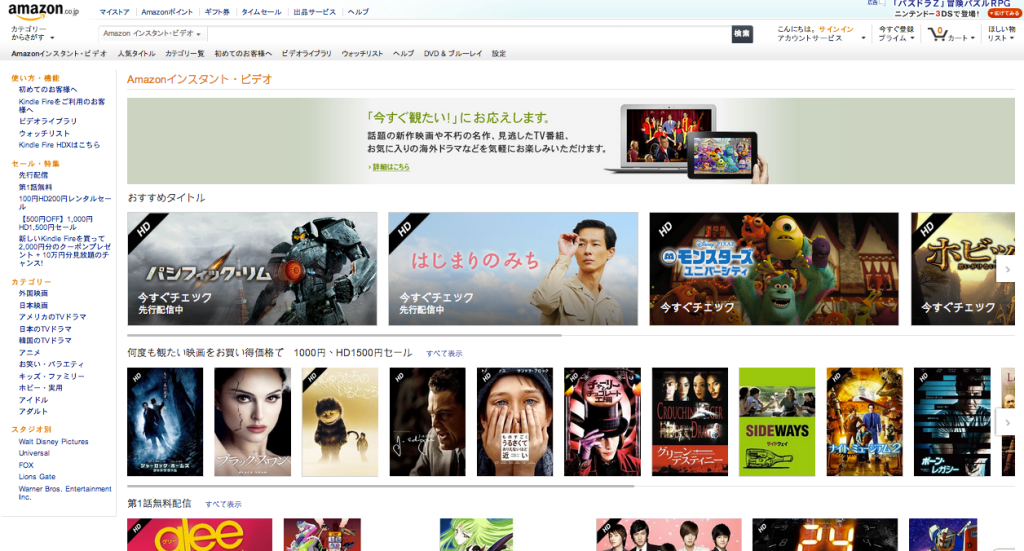The width and height of the screenshot is (1024, 551).
Task: Open the ナイトミュージアム2 poster
Action: tap(865, 422)
